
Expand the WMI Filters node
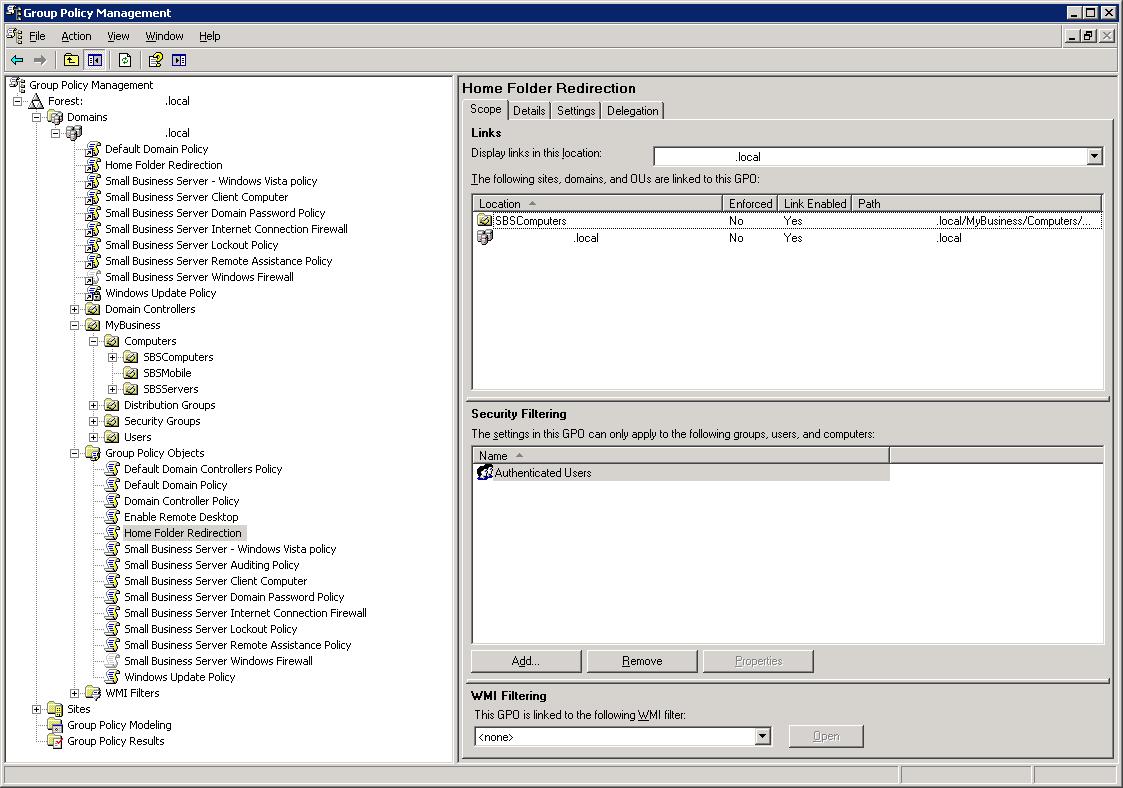pos(74,693)
